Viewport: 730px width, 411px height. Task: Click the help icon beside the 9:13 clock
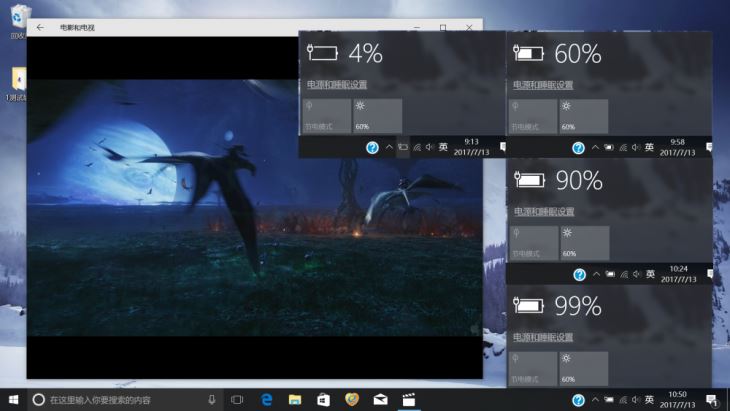[372, 148]
